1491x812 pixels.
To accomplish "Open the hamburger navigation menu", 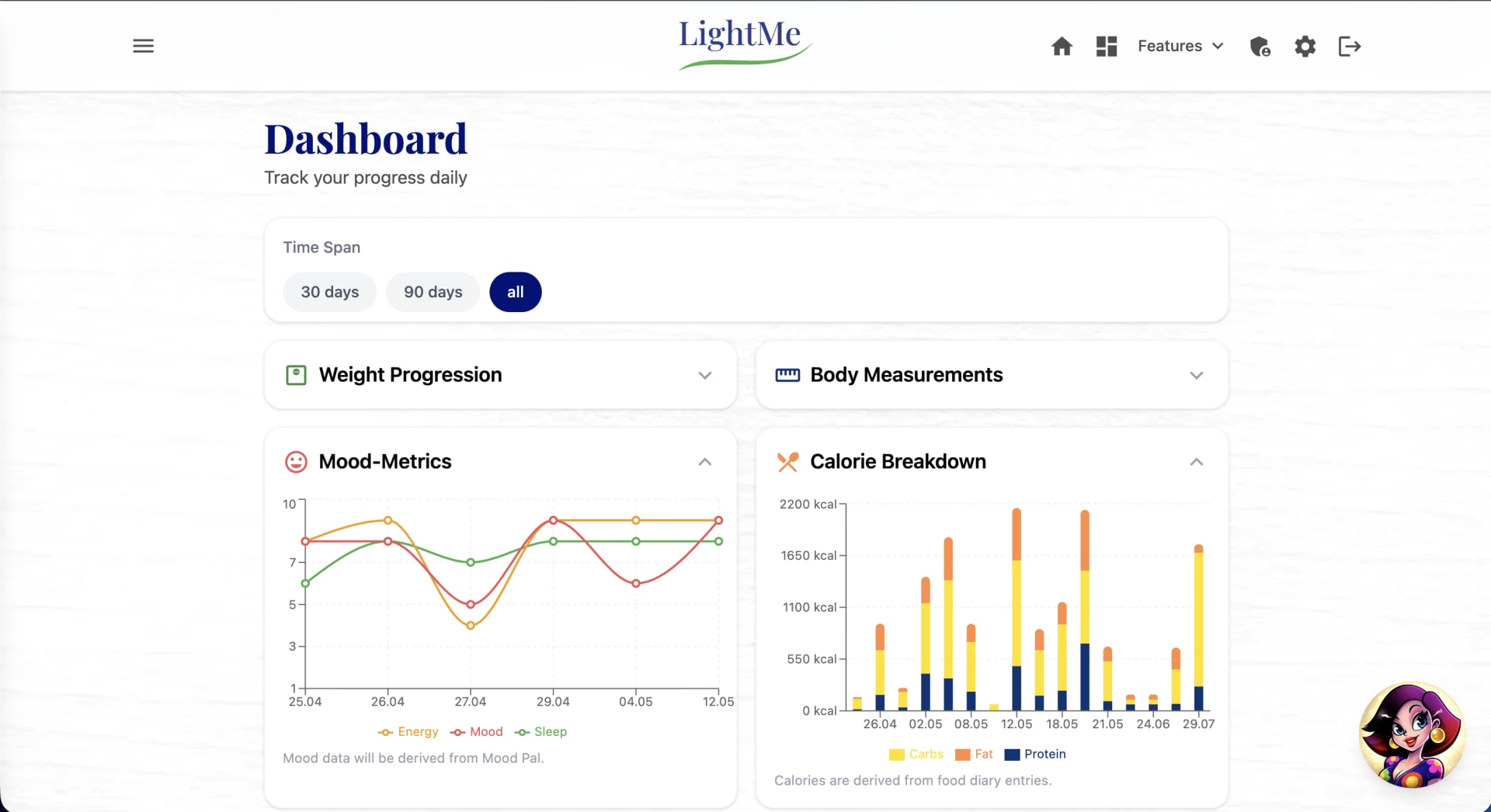I will click(x=143, y=46).
